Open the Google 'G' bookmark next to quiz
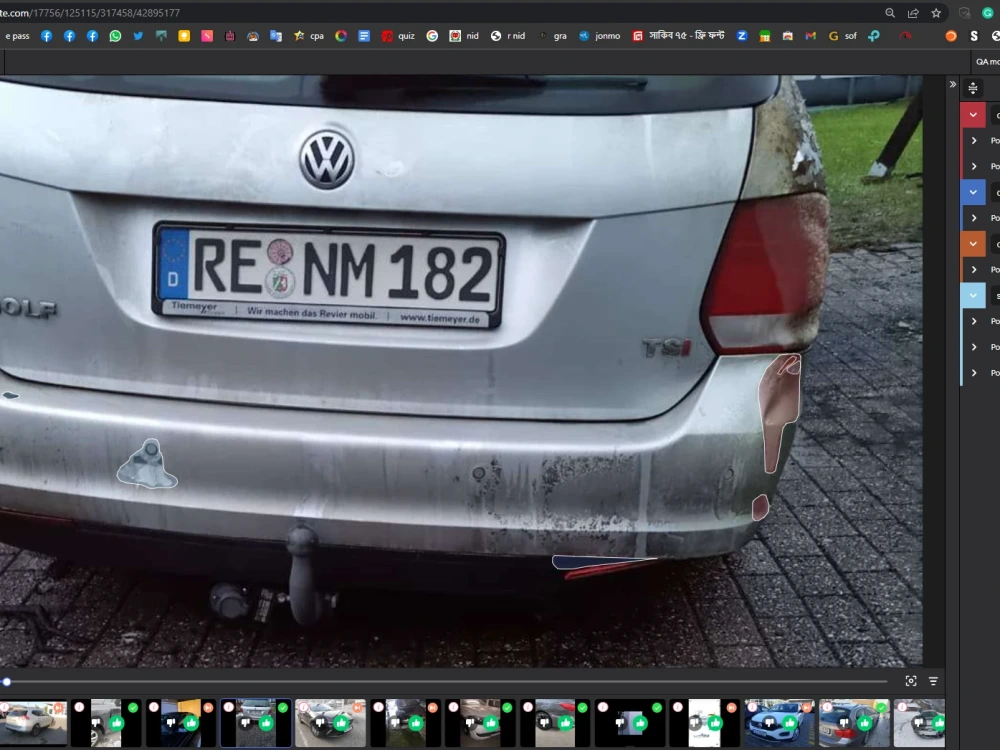 (432, 36)
